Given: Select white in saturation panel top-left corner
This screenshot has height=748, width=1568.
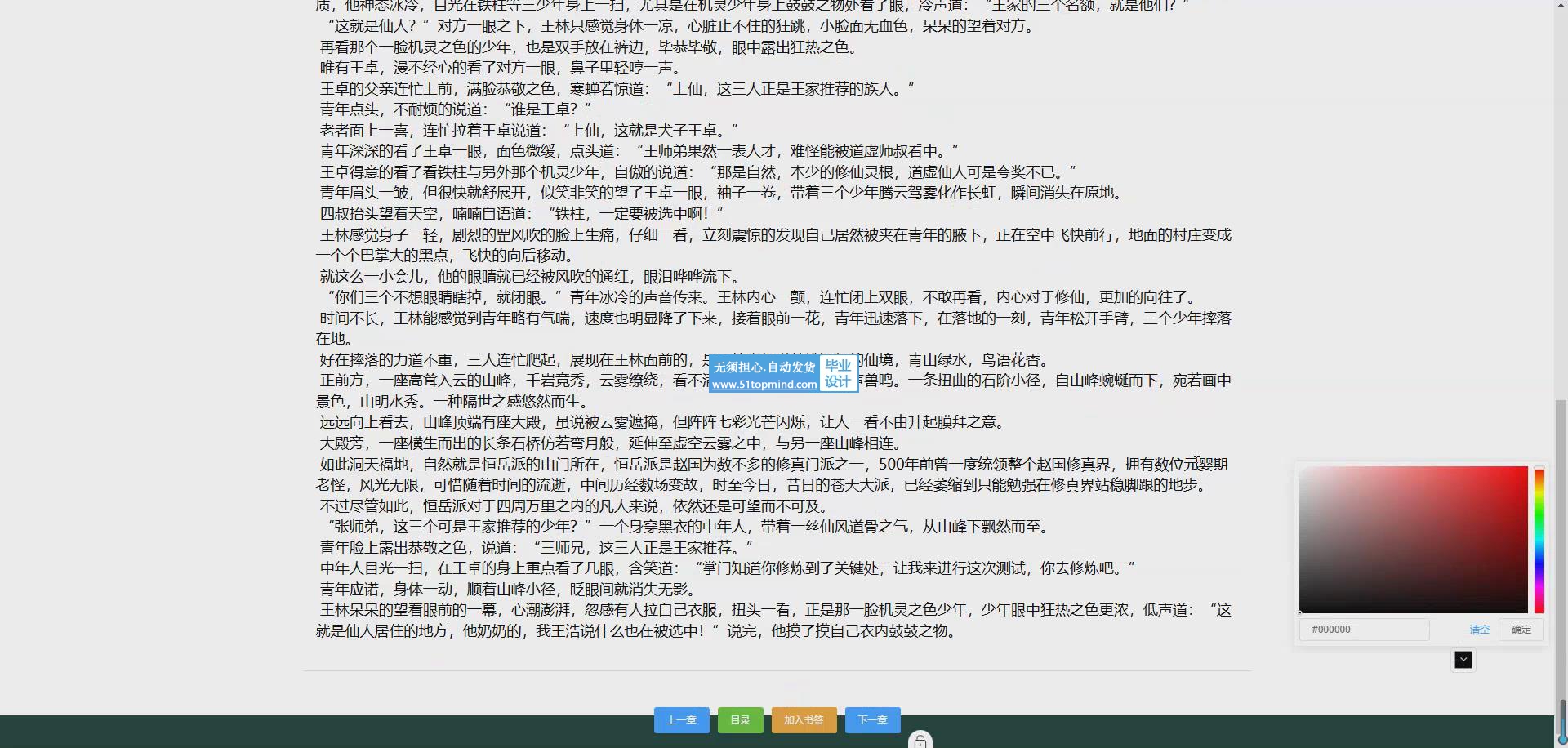Looking at the screenshot, I should 1301,468.
